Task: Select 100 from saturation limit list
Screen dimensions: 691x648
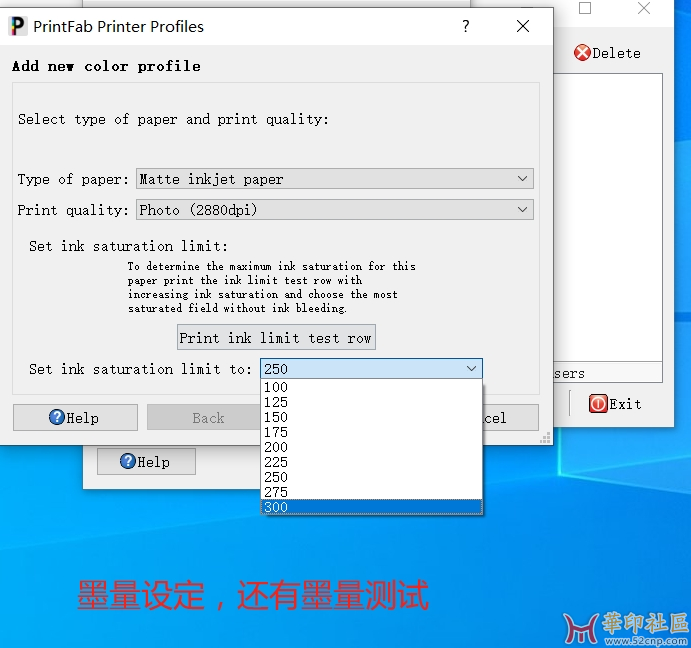Action: tap(372, 387)
